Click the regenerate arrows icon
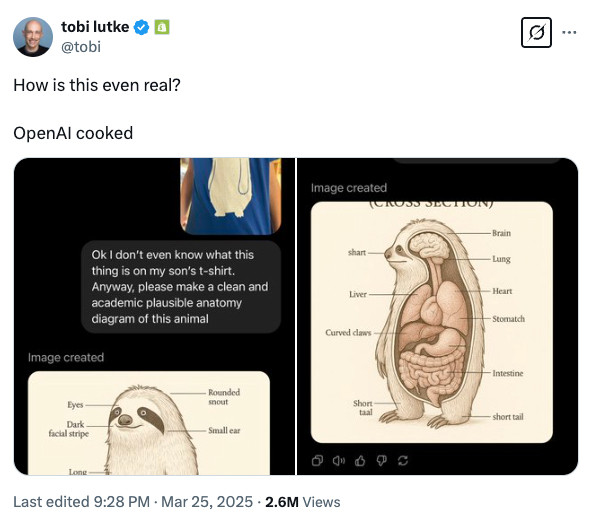Image resolution: width=593 pixels, height=521 pixels. click(x=403, y=461)
